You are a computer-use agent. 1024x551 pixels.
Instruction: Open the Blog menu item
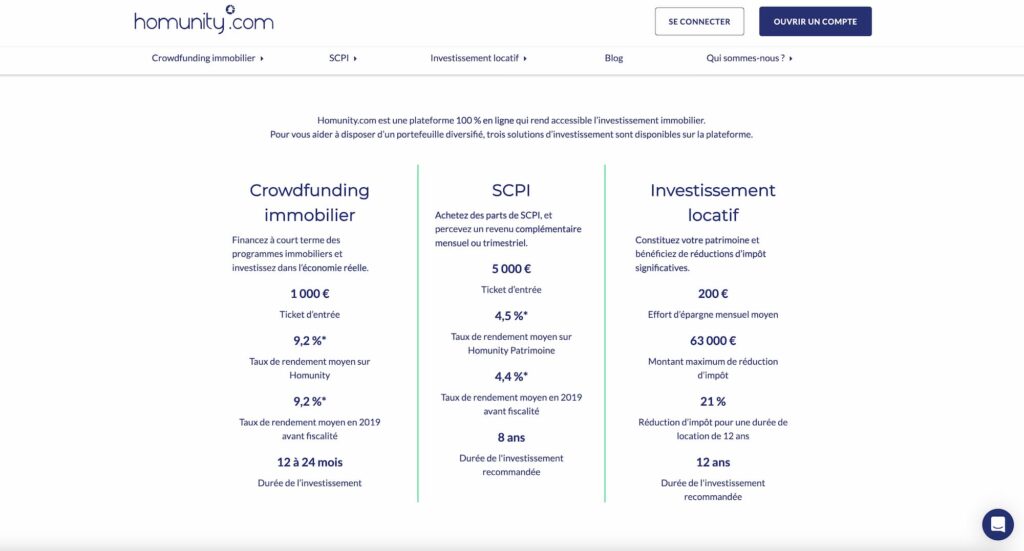tap(614, 58)
